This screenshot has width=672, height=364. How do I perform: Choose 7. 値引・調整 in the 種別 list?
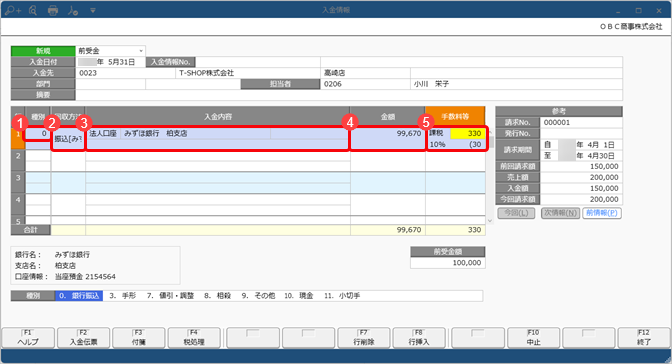171,296
